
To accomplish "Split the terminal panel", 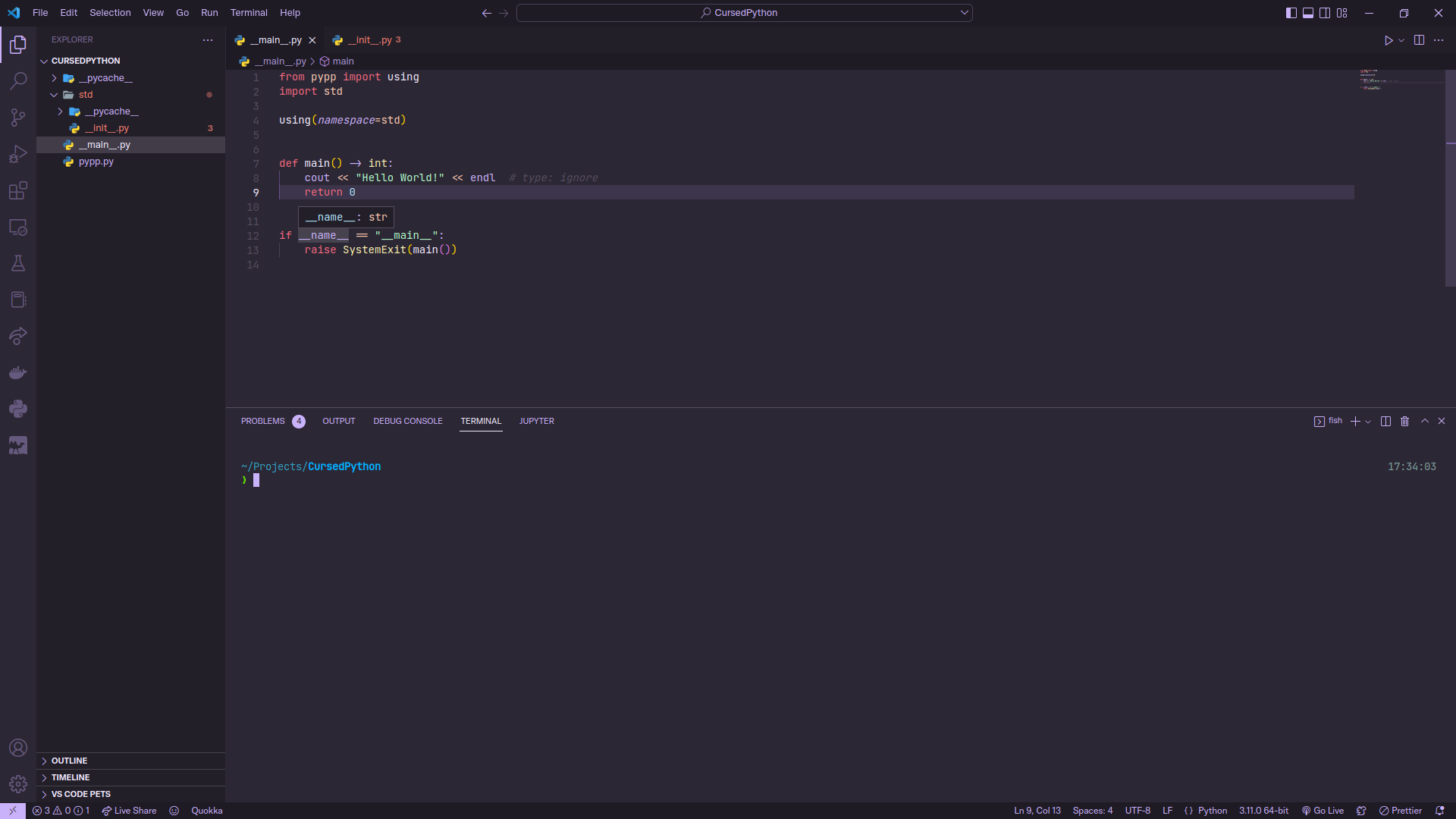I will click(1385, 421).
